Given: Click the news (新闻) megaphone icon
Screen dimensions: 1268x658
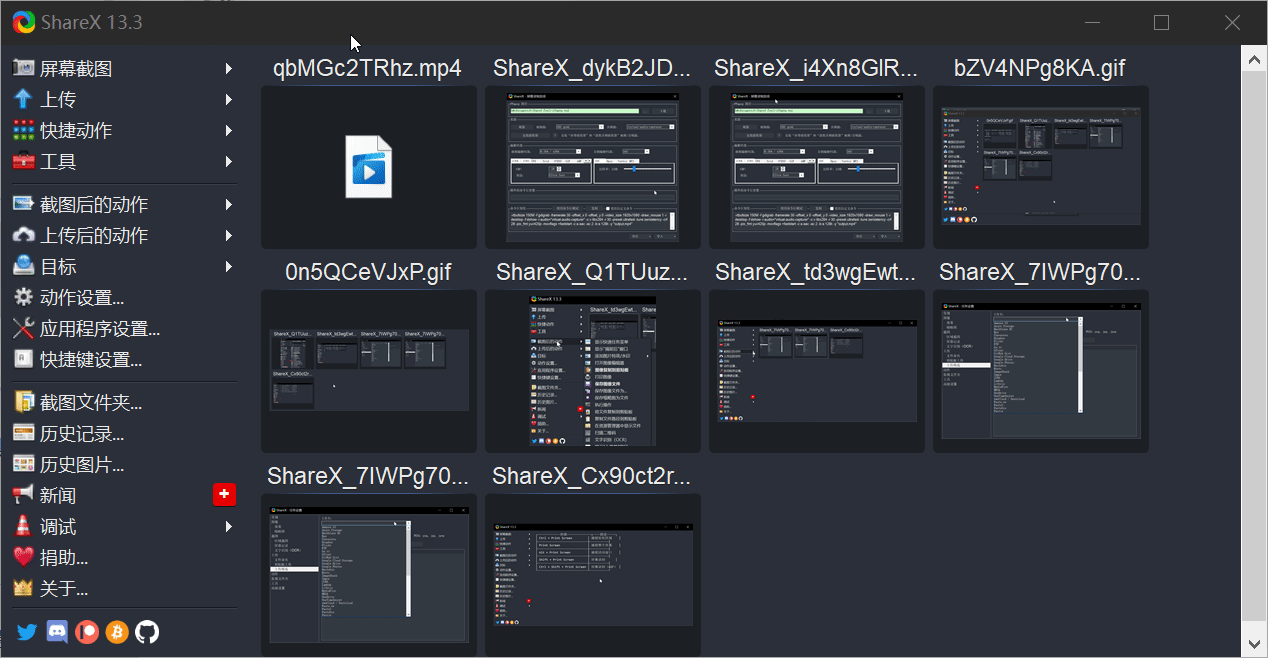Looking at the screenshot, I should [24, 495].
